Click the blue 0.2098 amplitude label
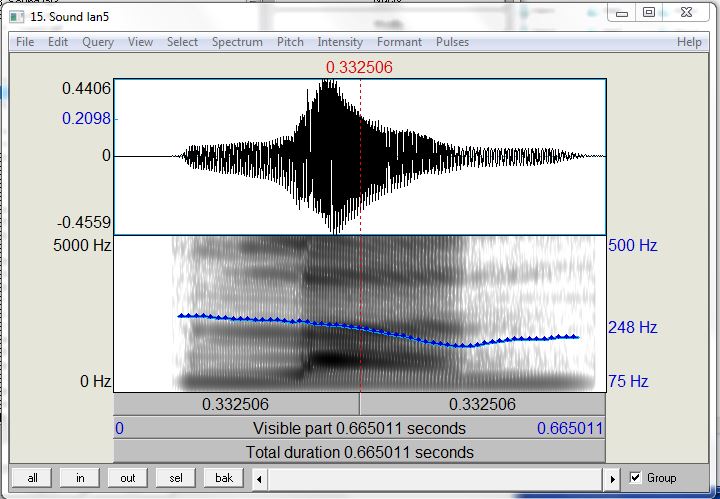This screenshot has height=499, width=720. [86, 118]
